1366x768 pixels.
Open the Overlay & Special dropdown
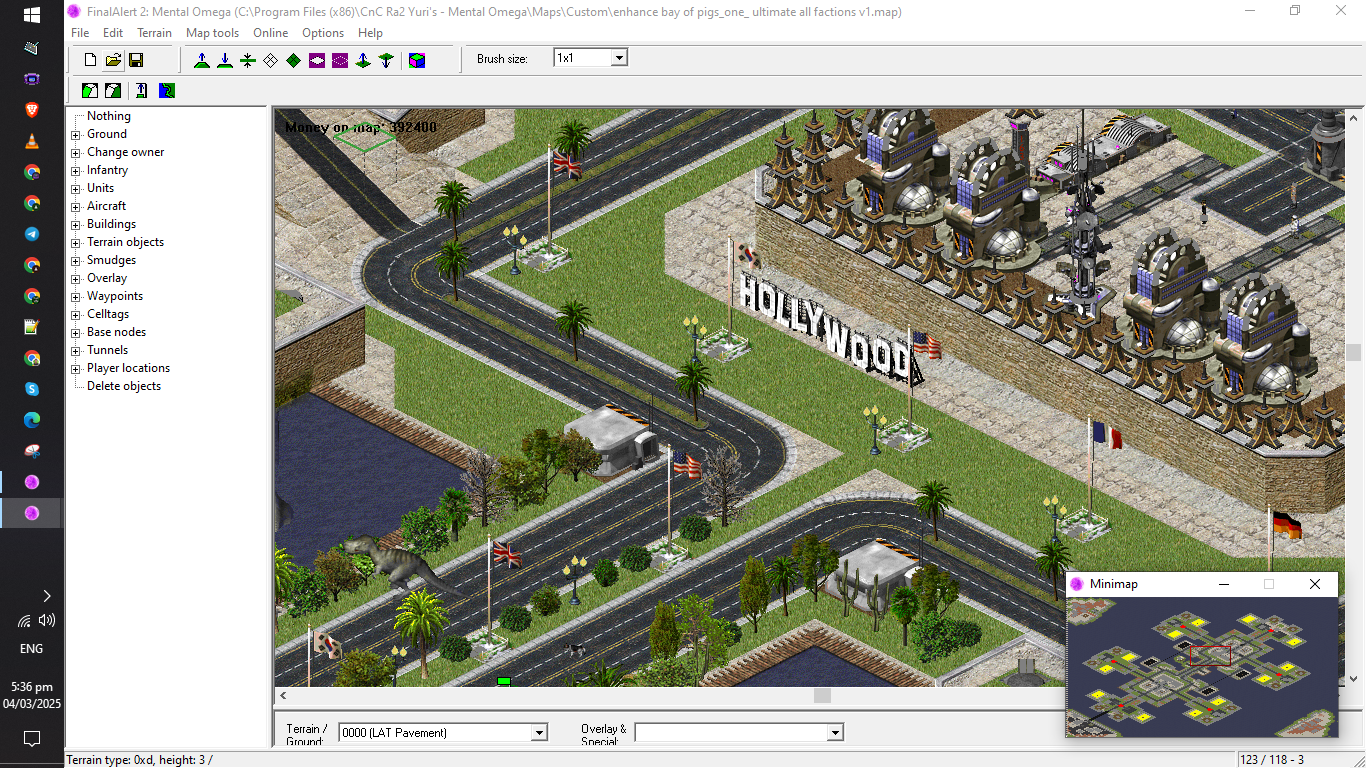[x=835, y=733]
